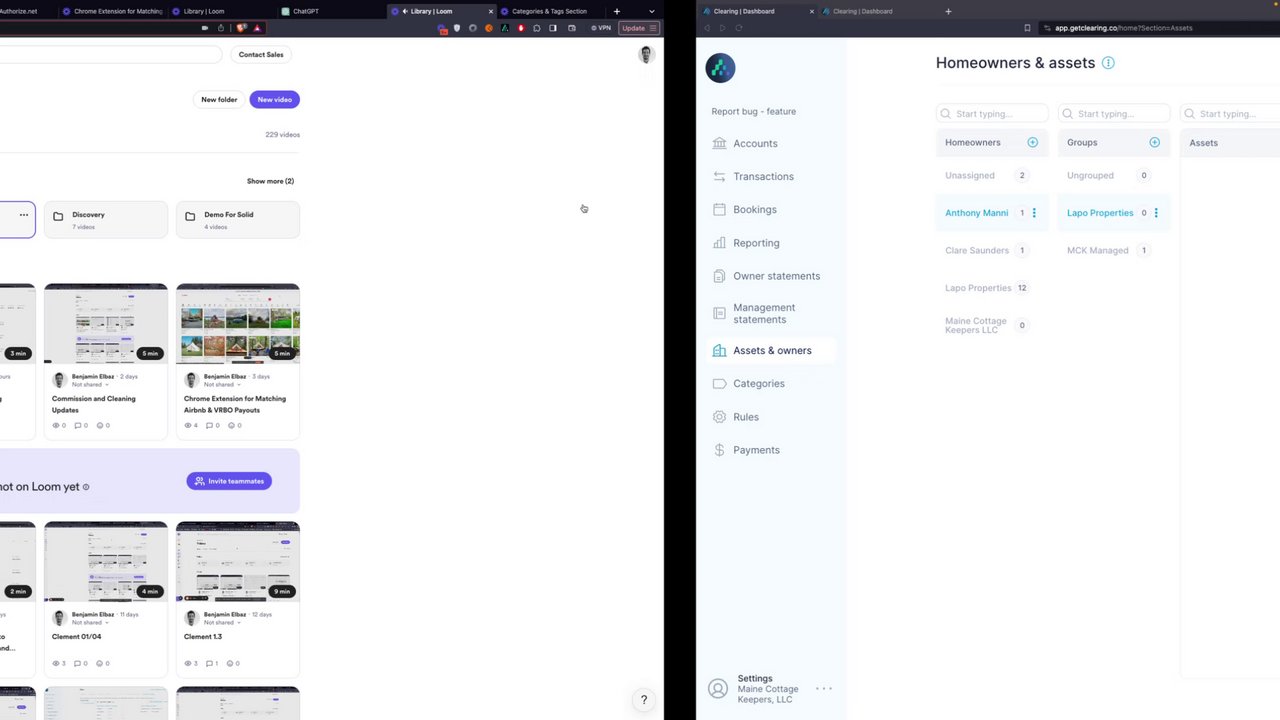Toggle the VPN button in Loom browser
1280x720 pixels.
(601, 28)
